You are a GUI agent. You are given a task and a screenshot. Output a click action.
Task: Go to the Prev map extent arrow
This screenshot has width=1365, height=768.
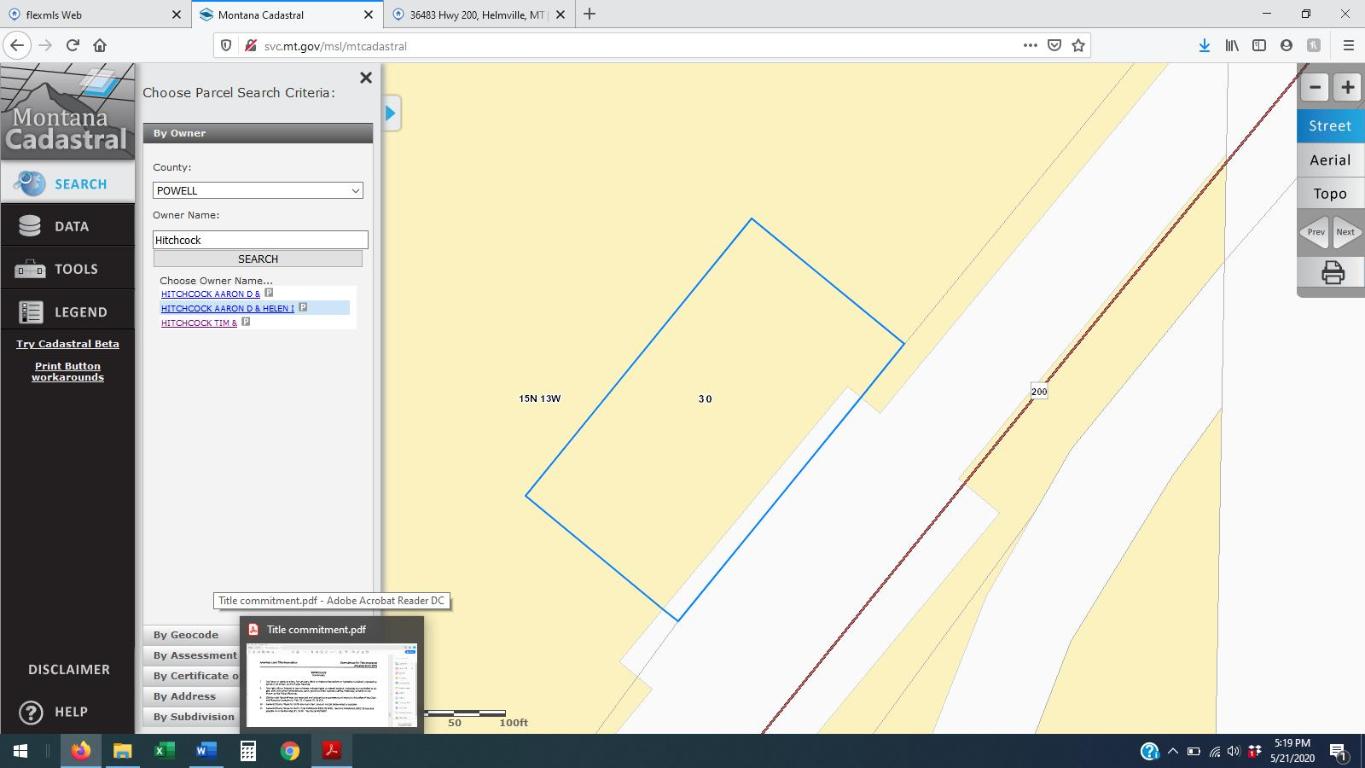coord(1314,232)
